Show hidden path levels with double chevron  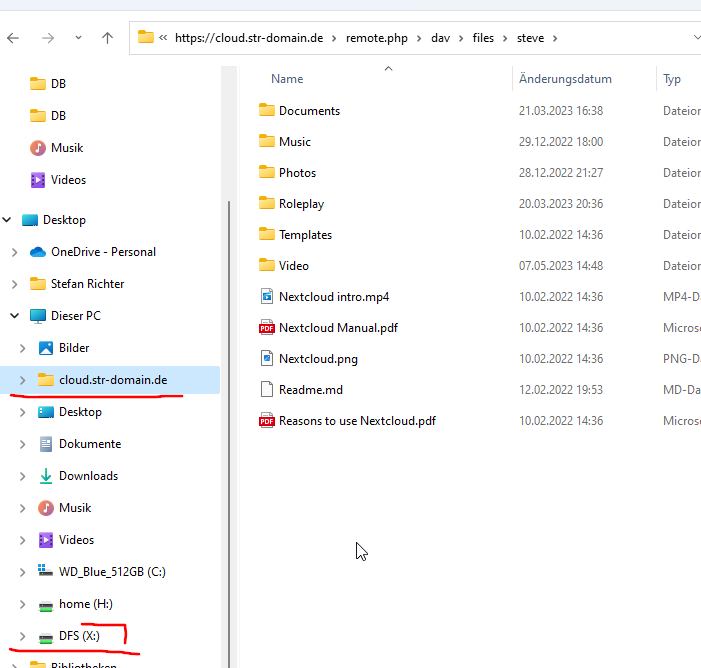(x=163, y=38)
